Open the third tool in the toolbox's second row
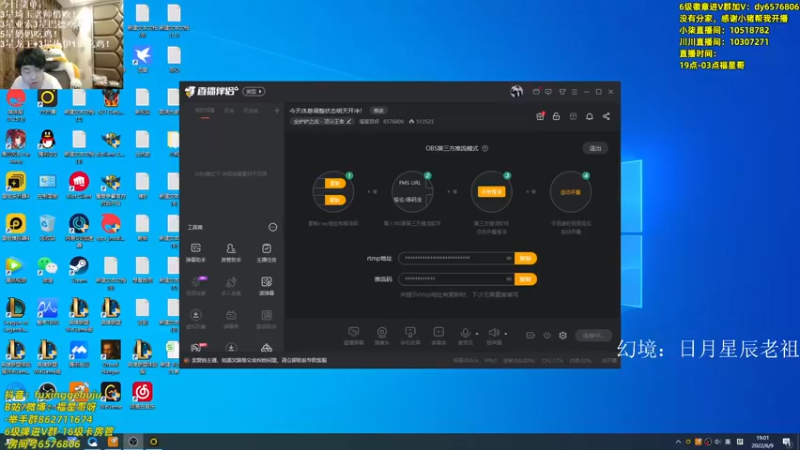 coord(266,286)
